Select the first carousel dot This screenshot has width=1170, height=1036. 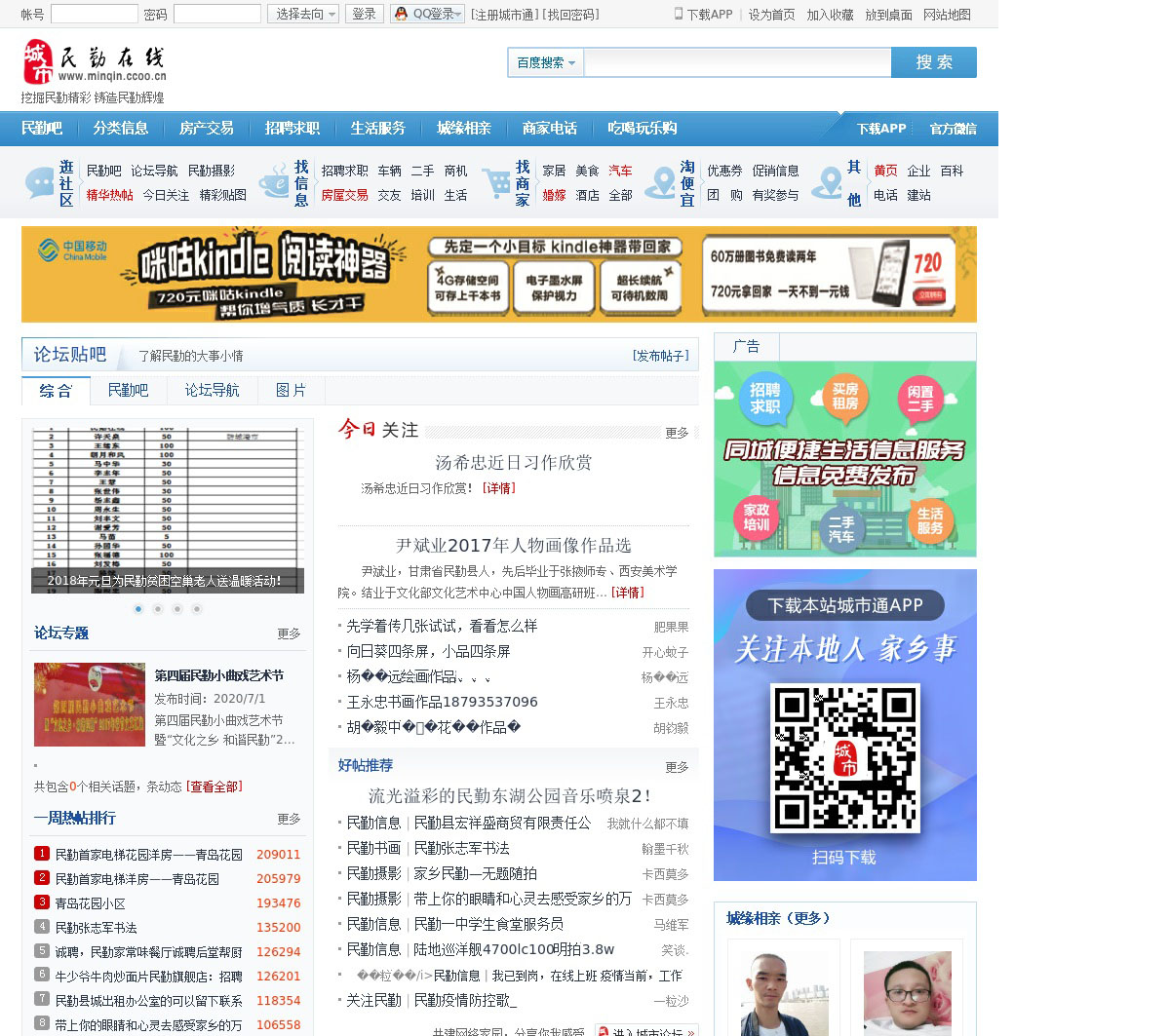coord(138,609)
